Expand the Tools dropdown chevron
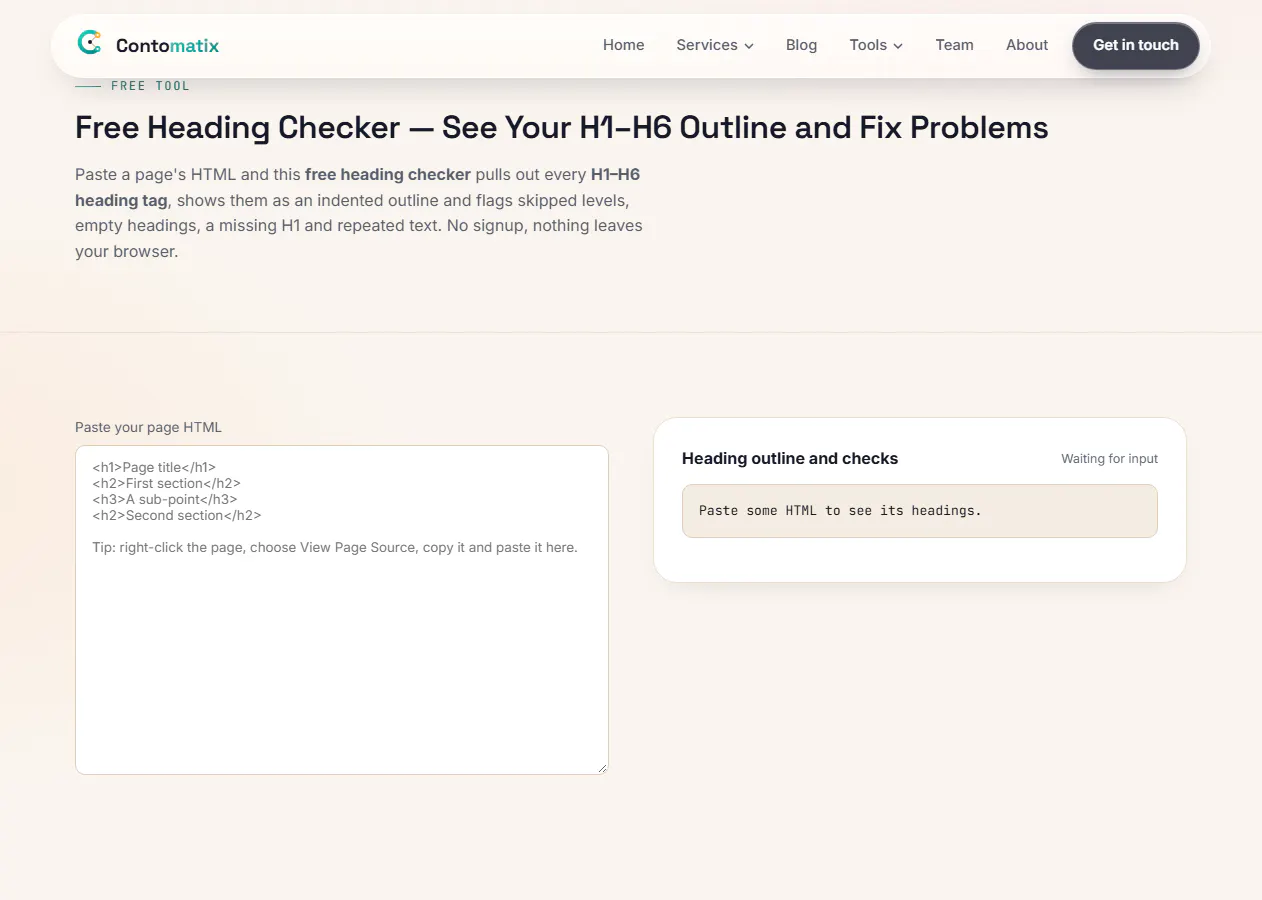The height and width of the screenshot is (900, 1262). [898, 46]
